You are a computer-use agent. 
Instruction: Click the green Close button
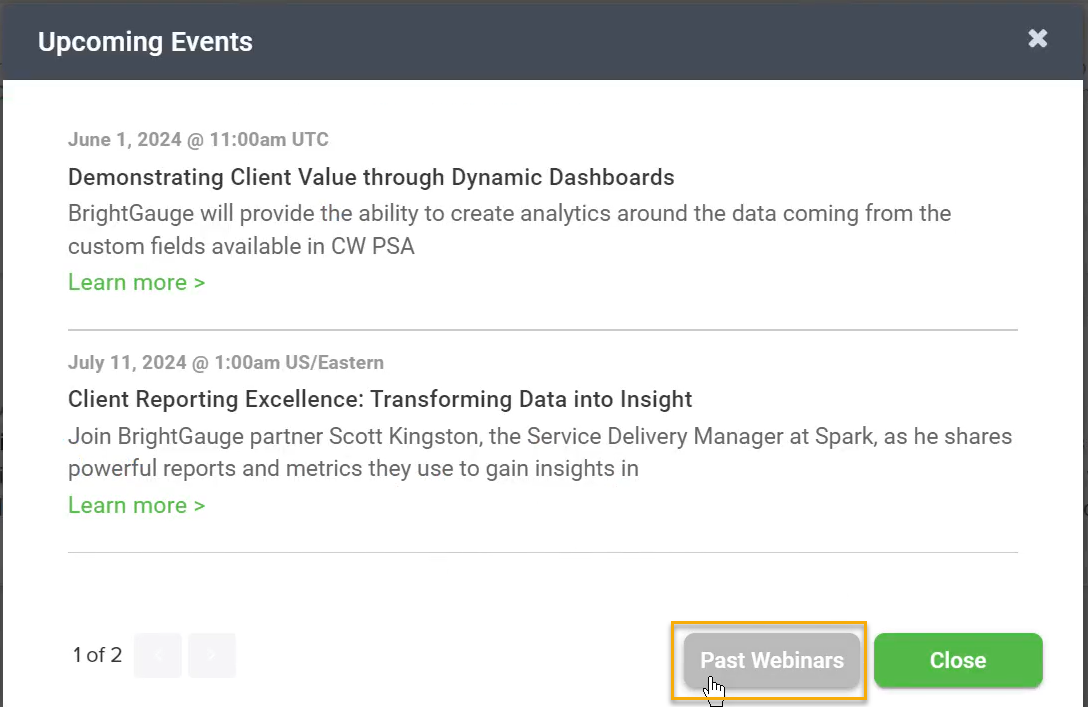coord(958,660)
